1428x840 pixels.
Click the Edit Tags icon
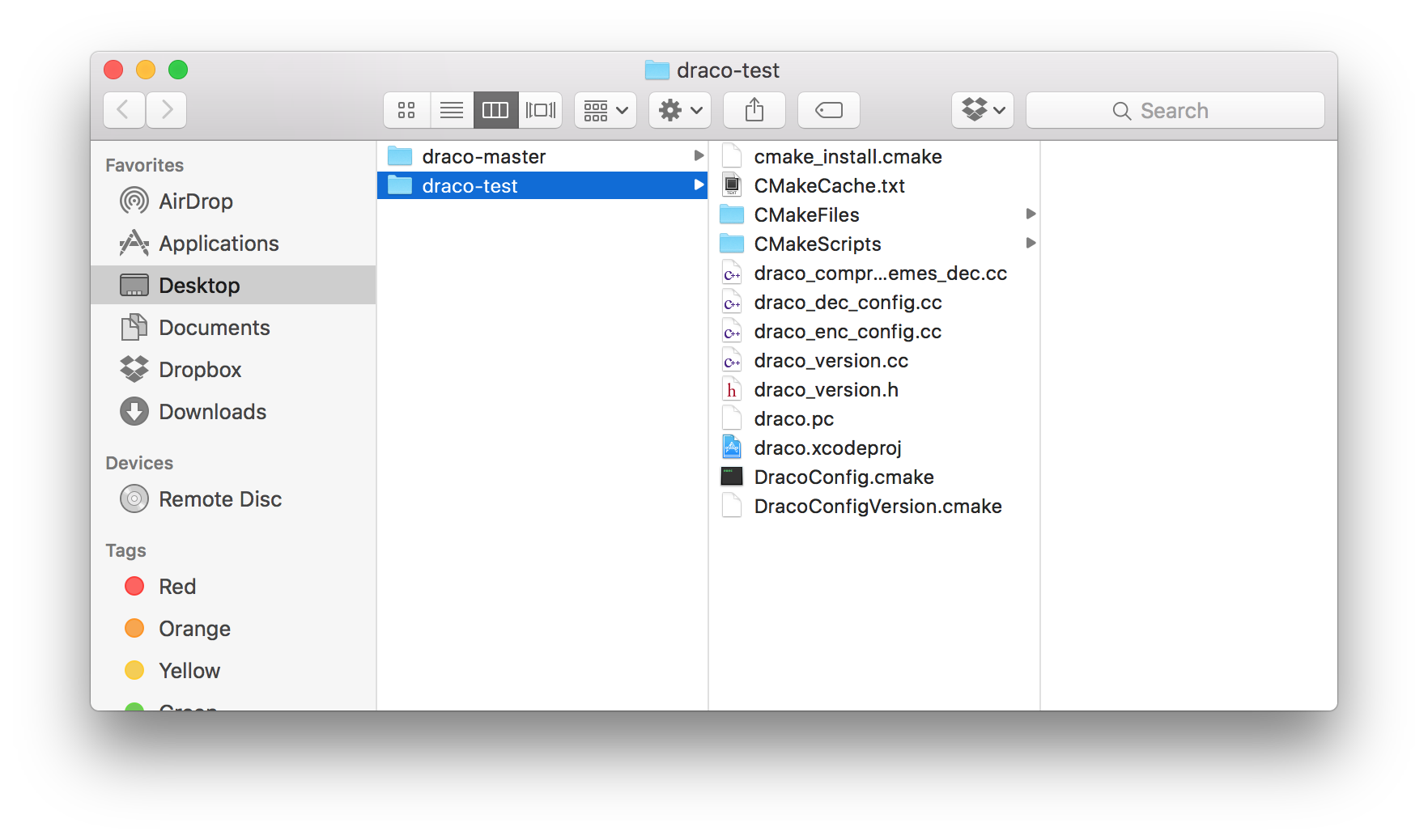coord(828,110)
